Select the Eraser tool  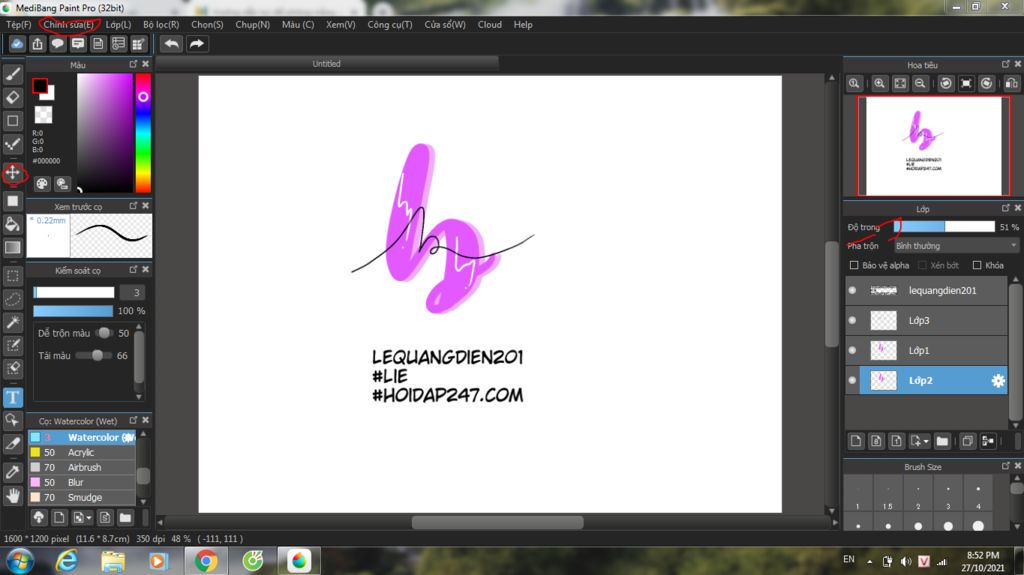[12, 97]
